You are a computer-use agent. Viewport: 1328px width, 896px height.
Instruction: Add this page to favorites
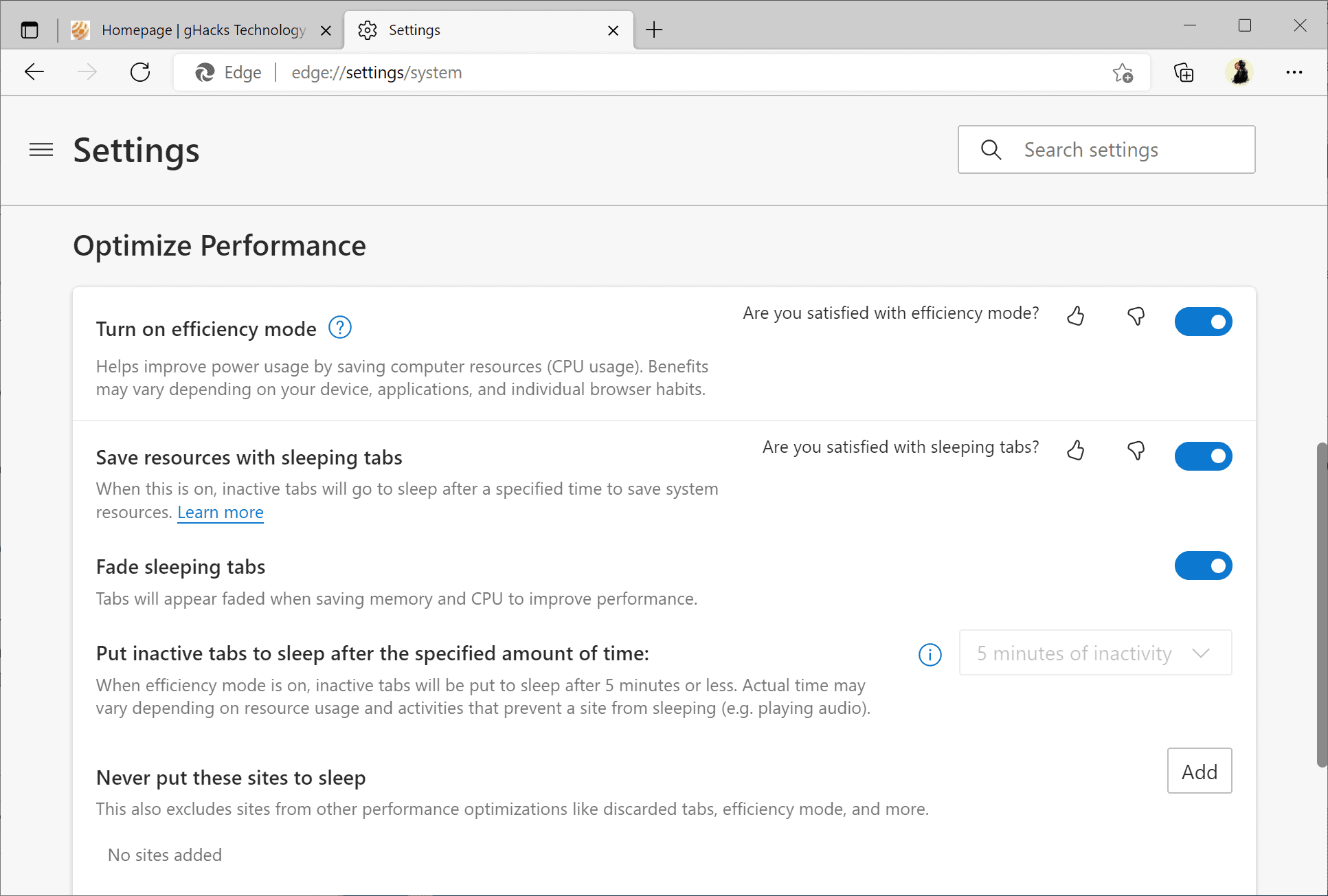[1123, 72]
